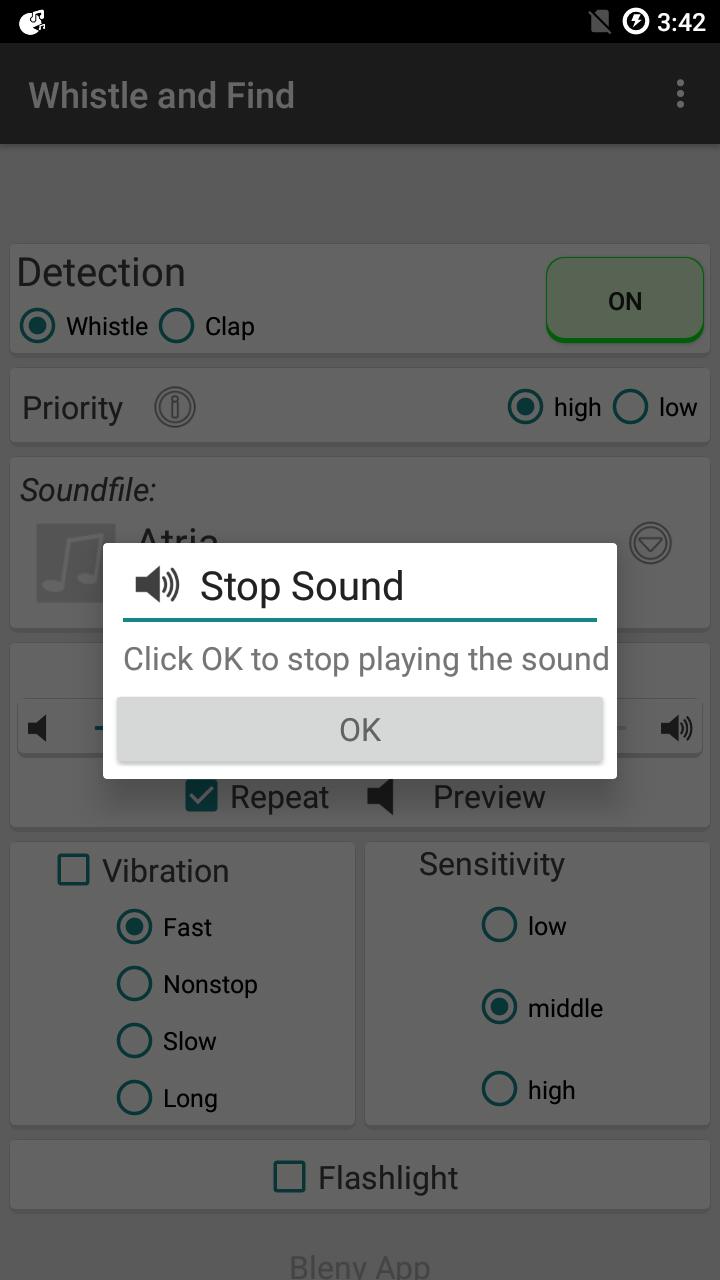Image resolution: width=720 pixels, height=1280 pixels.
Task: Enable the Vibration checkbox
Action: click(73, 870)
